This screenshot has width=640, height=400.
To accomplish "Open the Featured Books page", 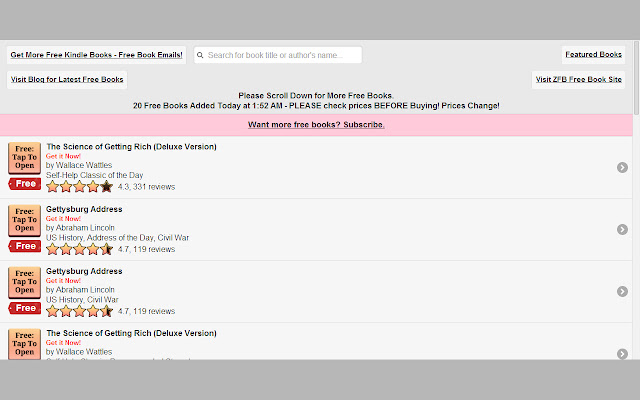I will point(593,55).
